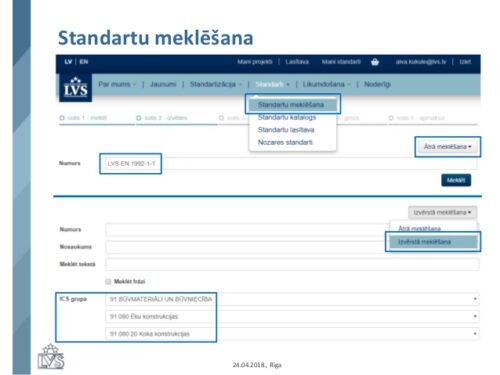Click the 'Meklēt tekstā' input field
The width and height of the screenshot is (500, 375).
coord(292,264)
